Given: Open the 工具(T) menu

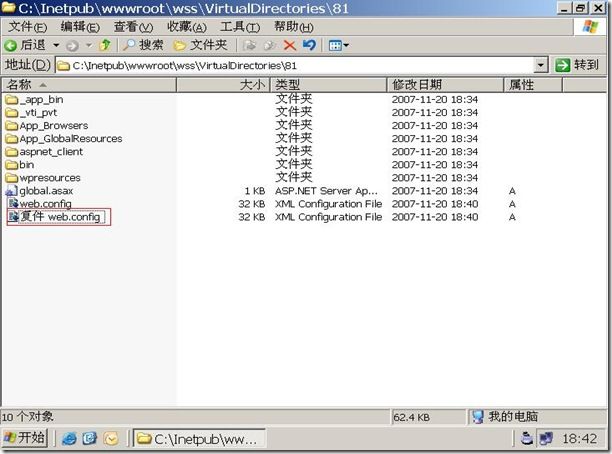Looking at the screenshot, I should [x=240, y=27].
